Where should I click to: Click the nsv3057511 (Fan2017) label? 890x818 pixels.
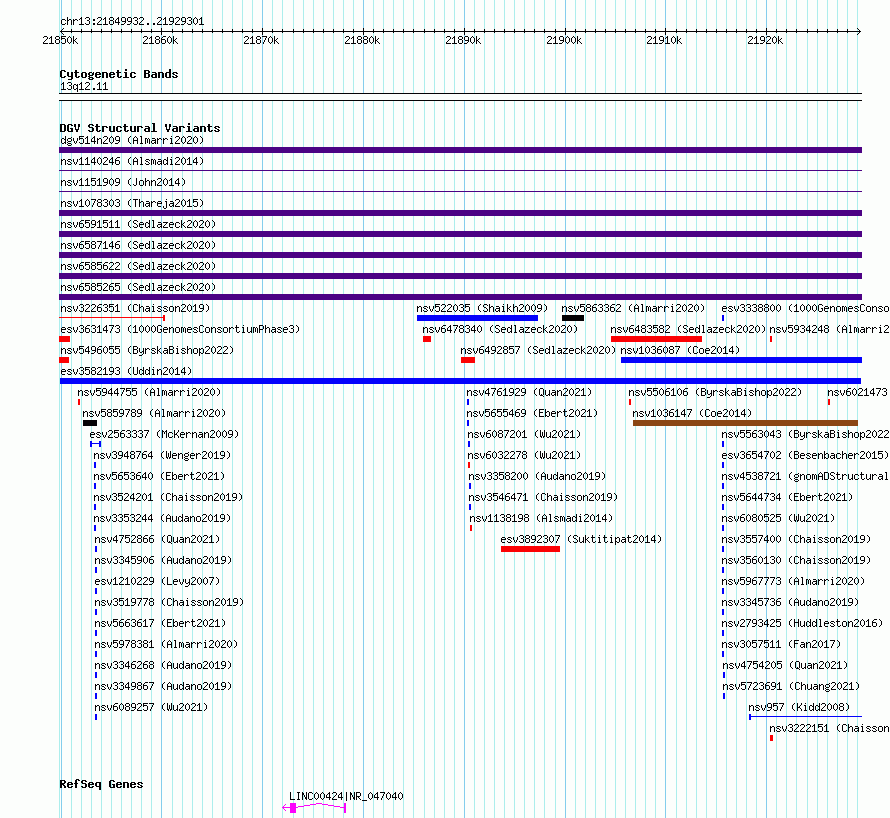(781, 644)
